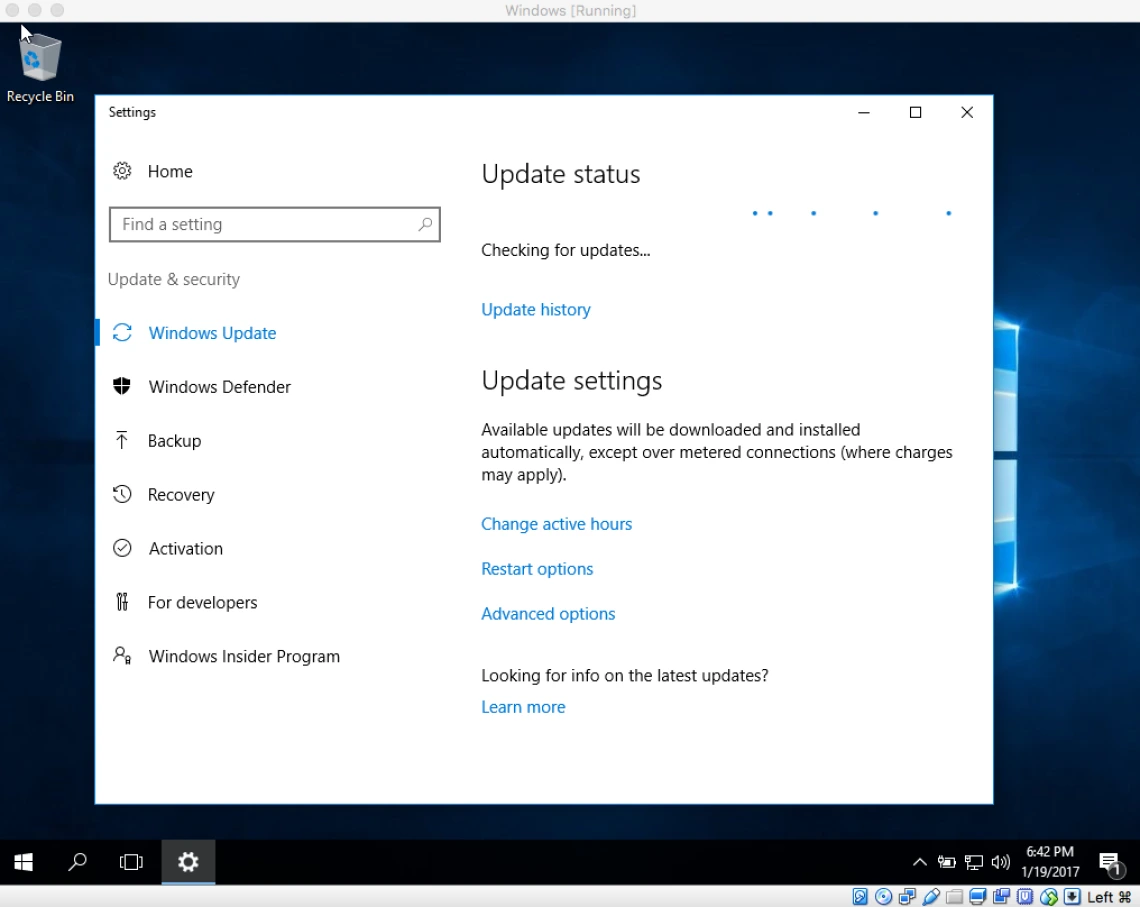Click VirtualBox hard disk activity icon

tap(859, 897)
